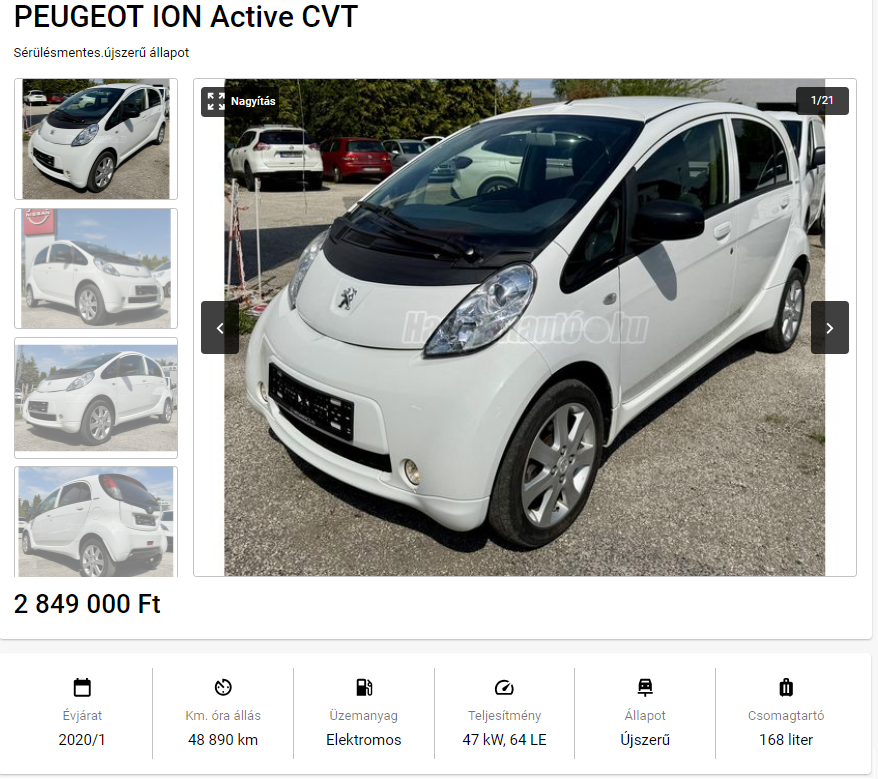Viewport: 878px width, 779px height.
Task: Click the Nagyítás fullscreen expand icon
Action: pos(216,101)
